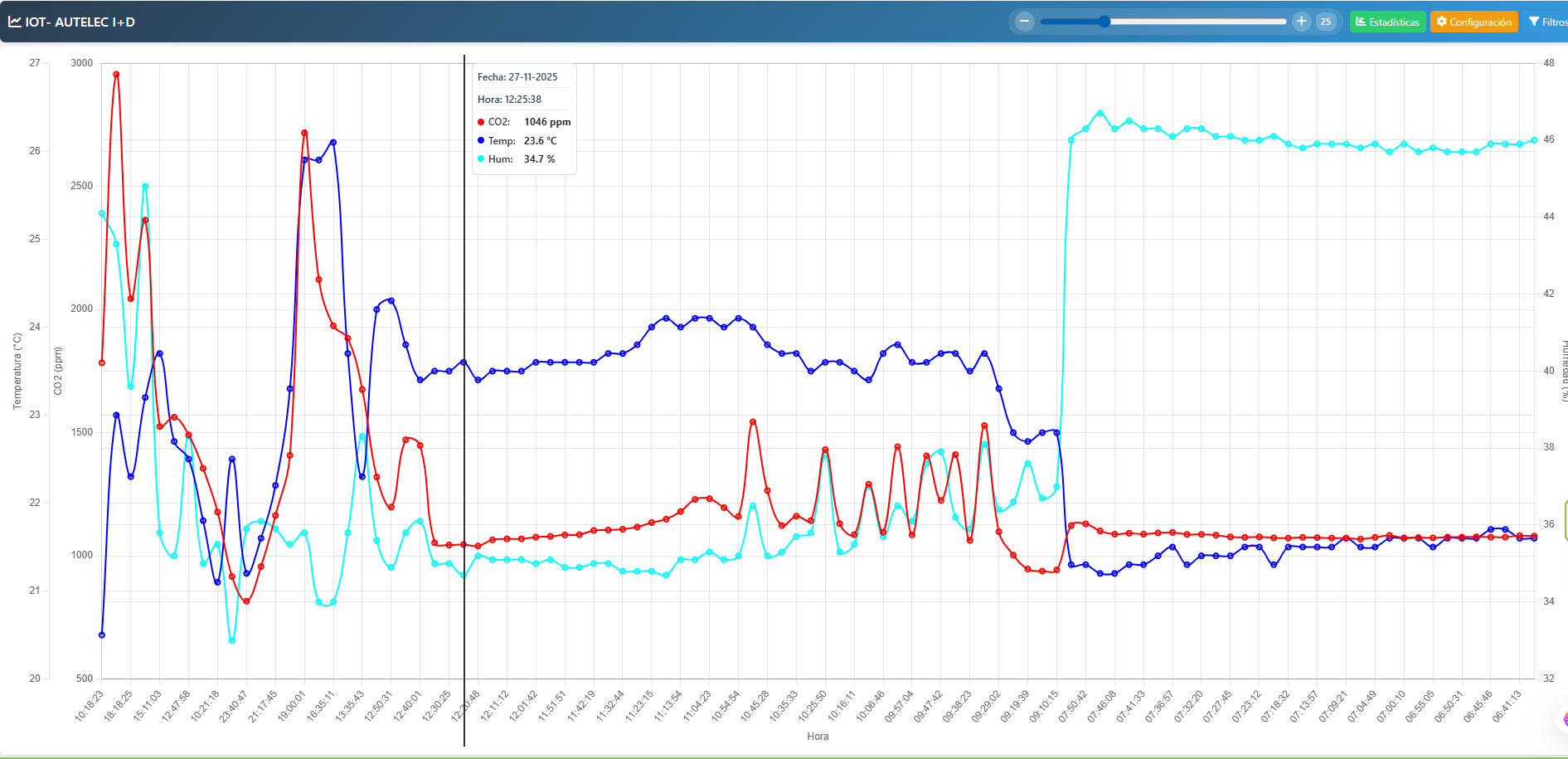Click the bar-chart icon inside the Estadísticas button

click(x=1362, y=21)
